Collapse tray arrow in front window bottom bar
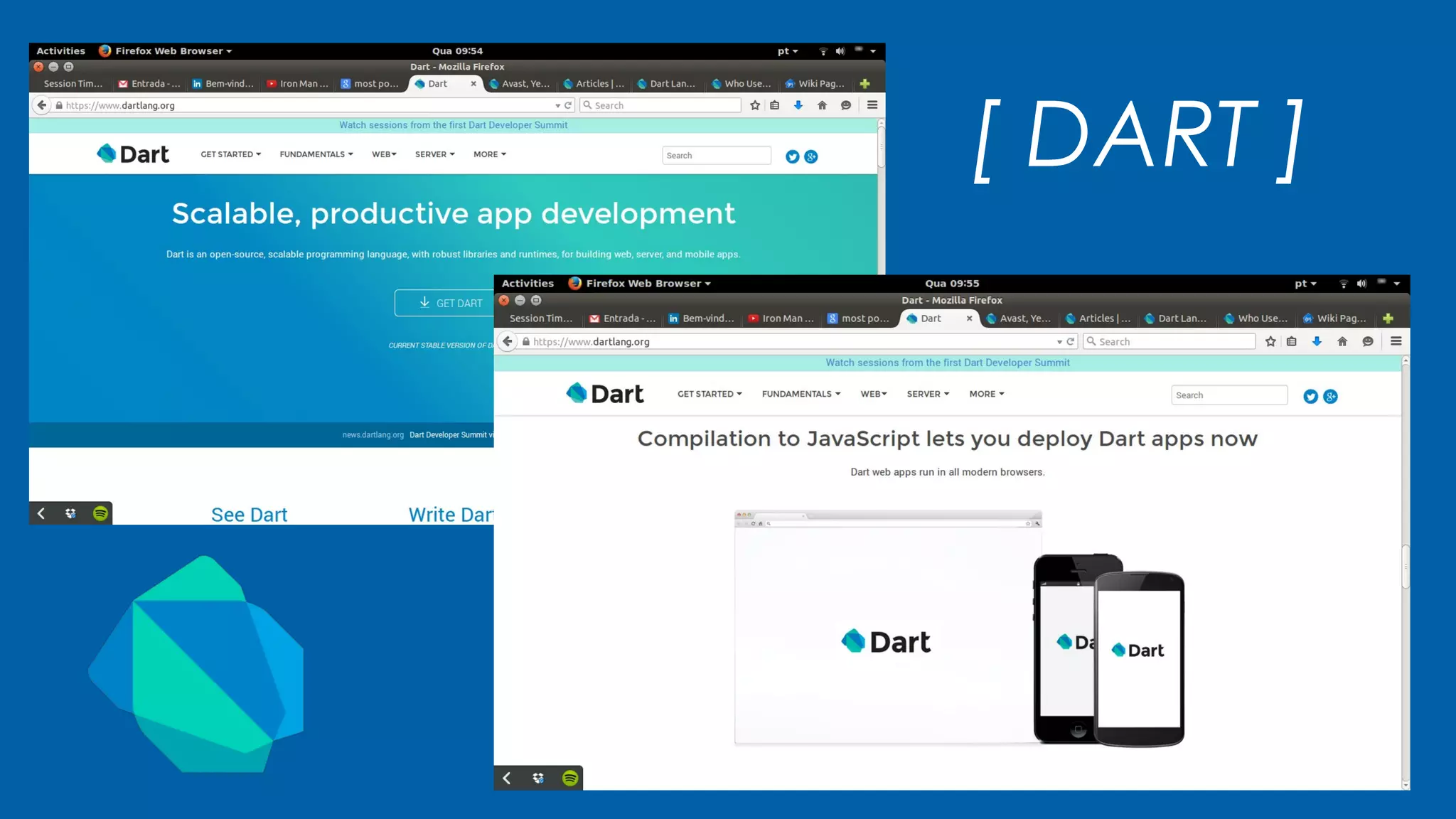Image resolution: width=1456 pixels, height=819 pixels. point(507,778)
